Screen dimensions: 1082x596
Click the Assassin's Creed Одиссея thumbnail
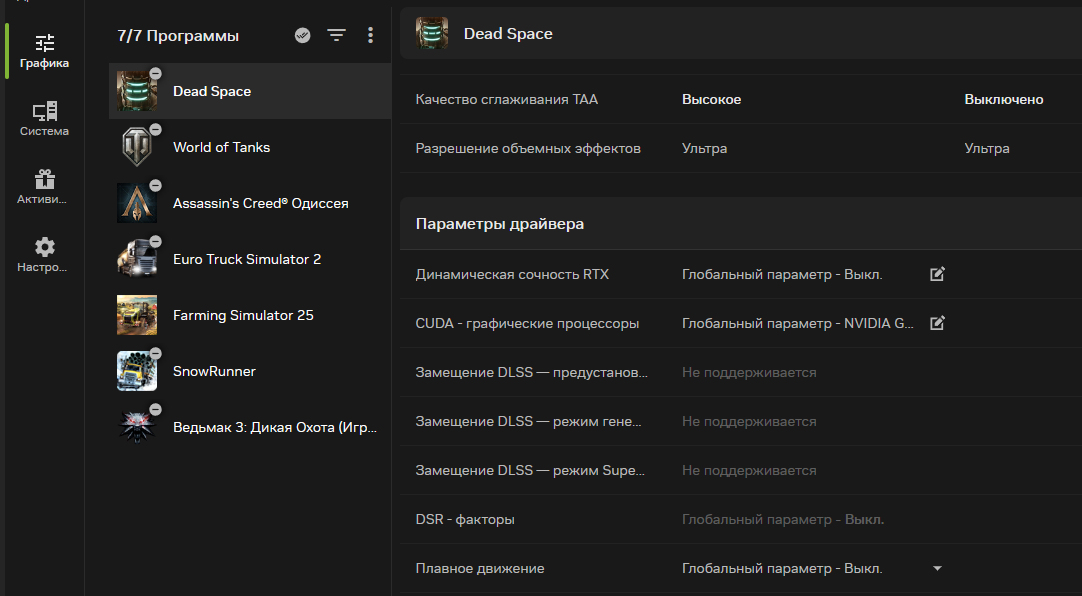136,203
